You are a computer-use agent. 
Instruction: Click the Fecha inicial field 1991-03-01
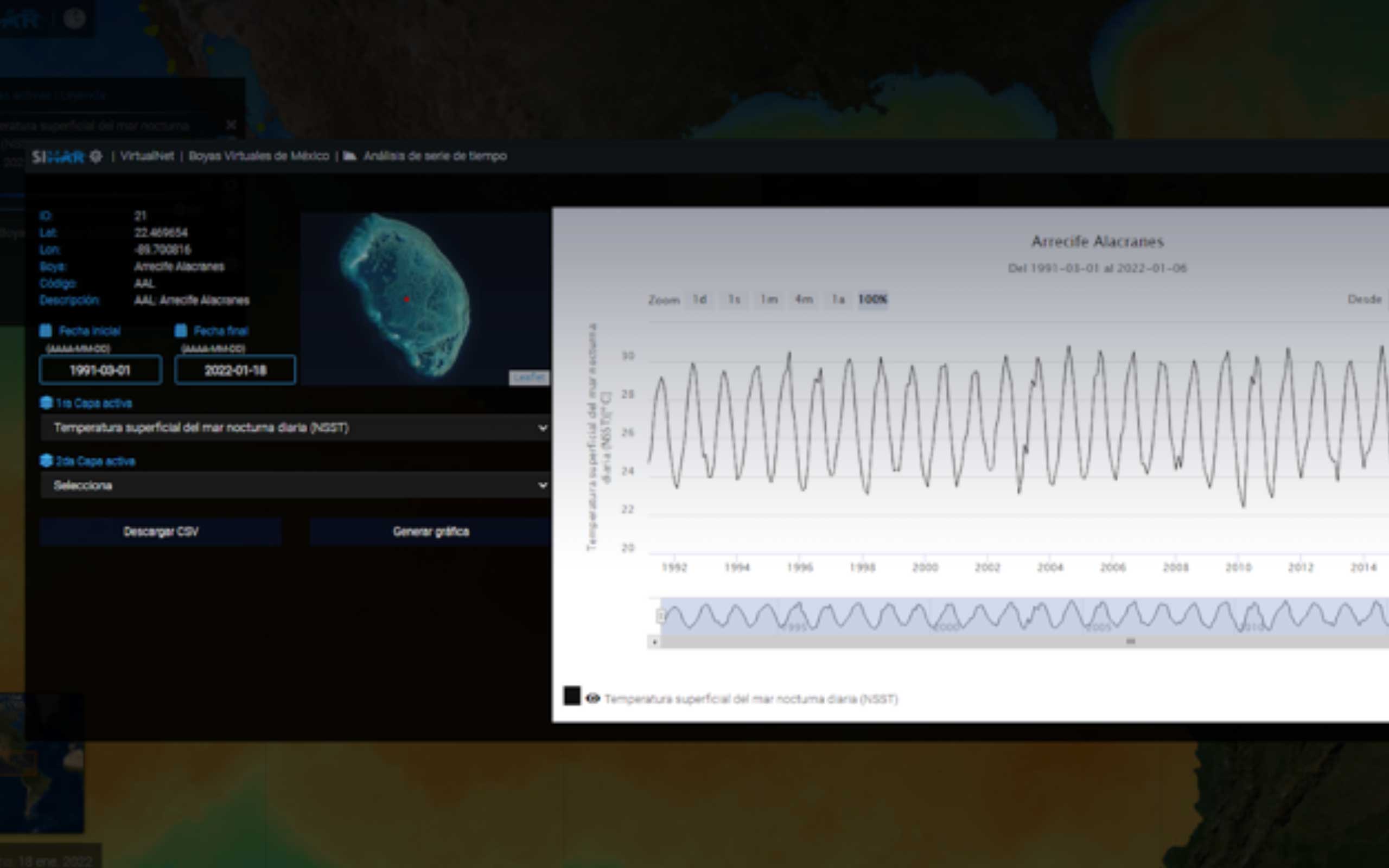click(100, 371)
